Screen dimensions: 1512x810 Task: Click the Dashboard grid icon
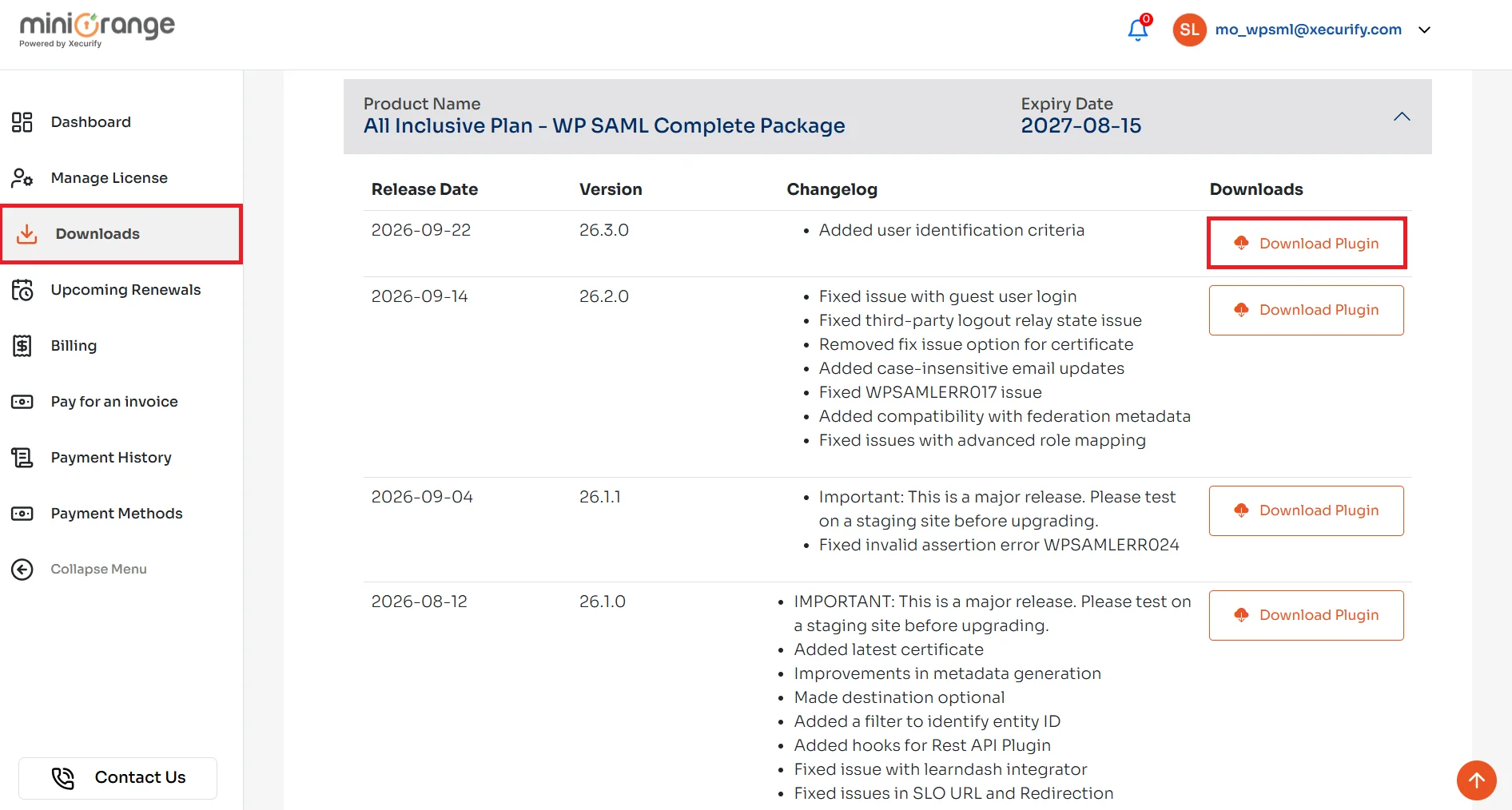point(22,122)
